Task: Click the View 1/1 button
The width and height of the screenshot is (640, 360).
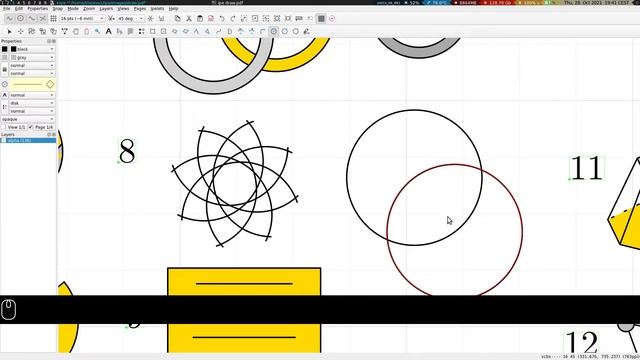Action: click(16, 127)
